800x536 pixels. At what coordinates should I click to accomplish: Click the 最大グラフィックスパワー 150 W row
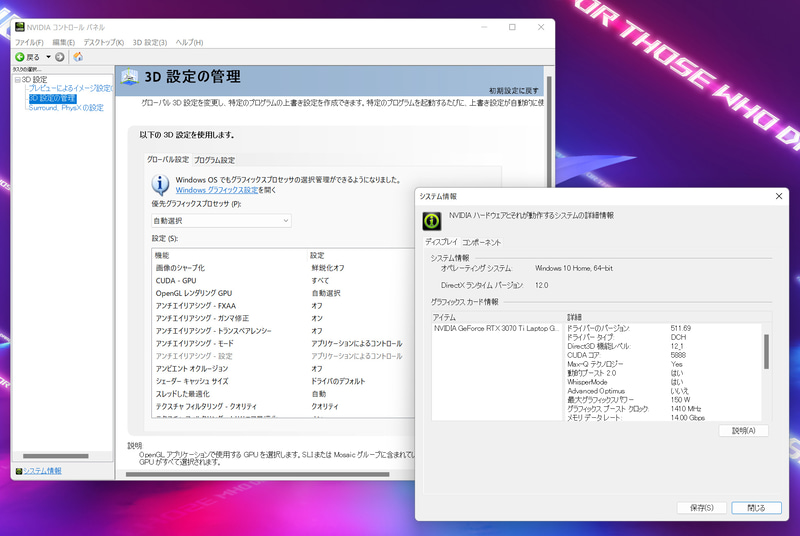[x=664, y=400]
